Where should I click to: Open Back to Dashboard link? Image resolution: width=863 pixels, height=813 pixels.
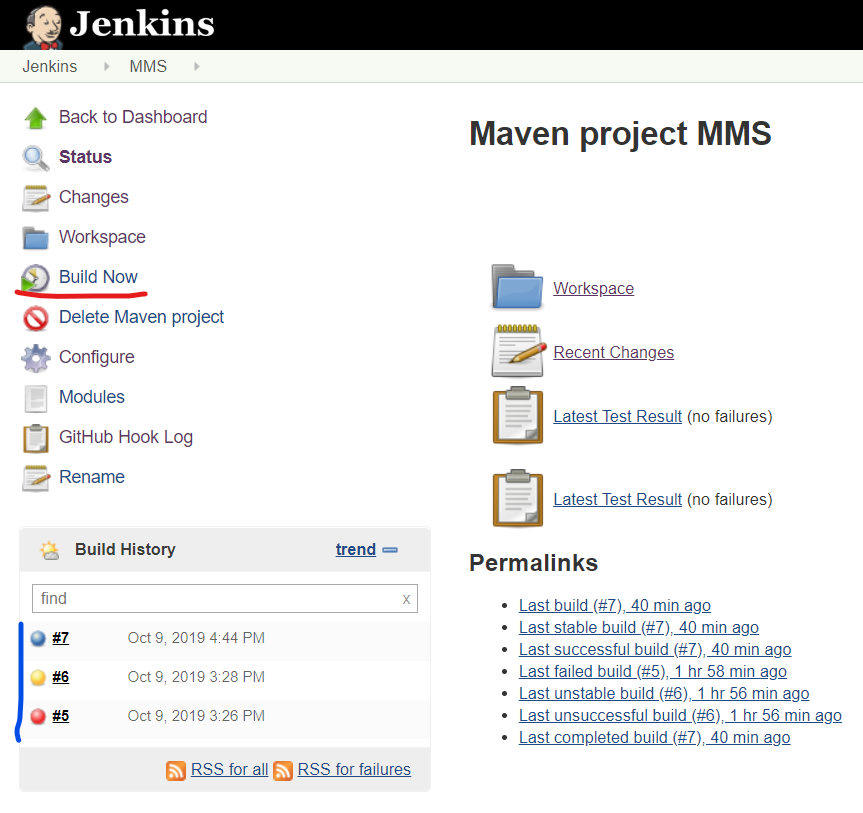pyautogui.click(x=133, y=117)
